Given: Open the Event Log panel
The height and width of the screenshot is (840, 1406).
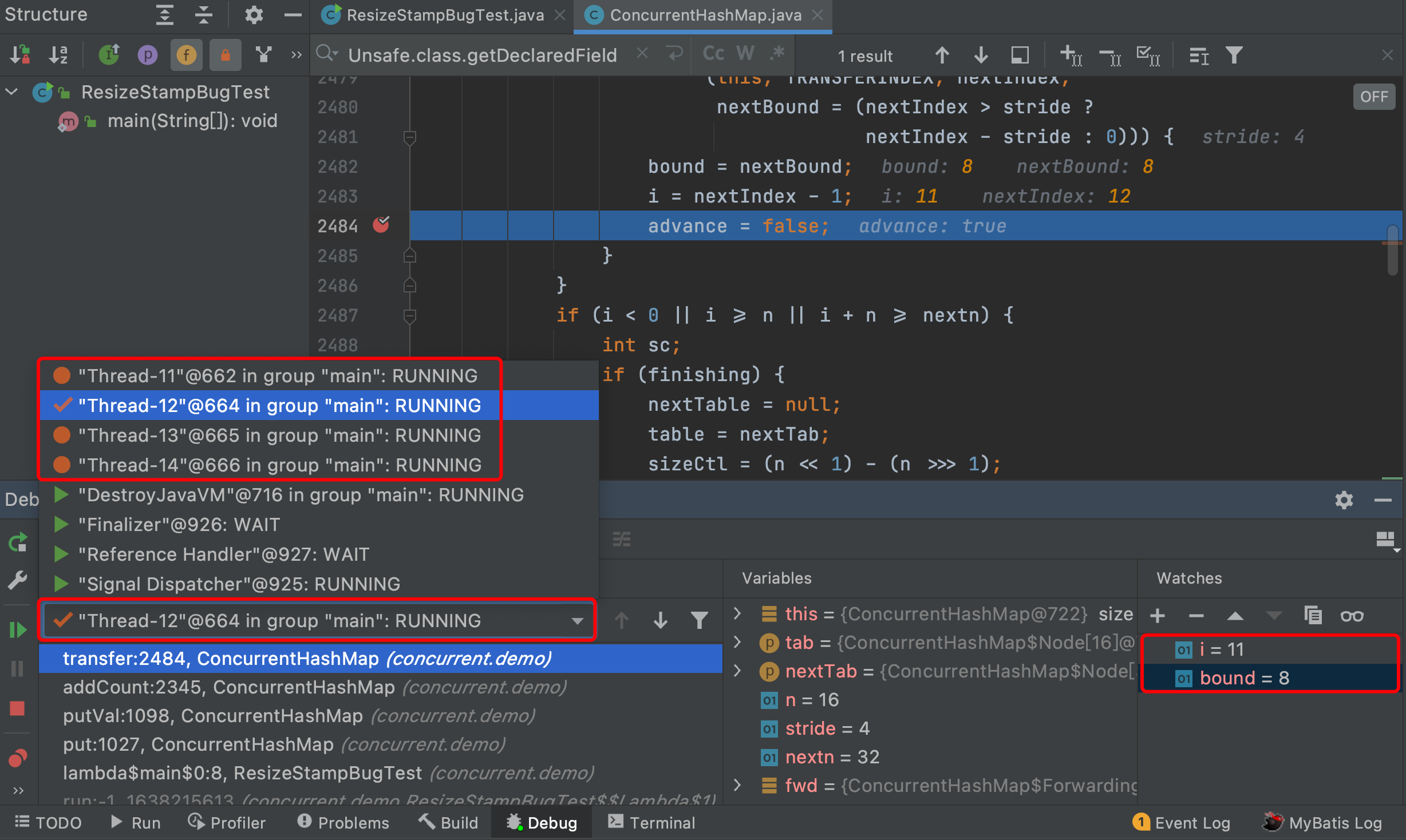Looking at the screenshot, I should coord(1183,823).
